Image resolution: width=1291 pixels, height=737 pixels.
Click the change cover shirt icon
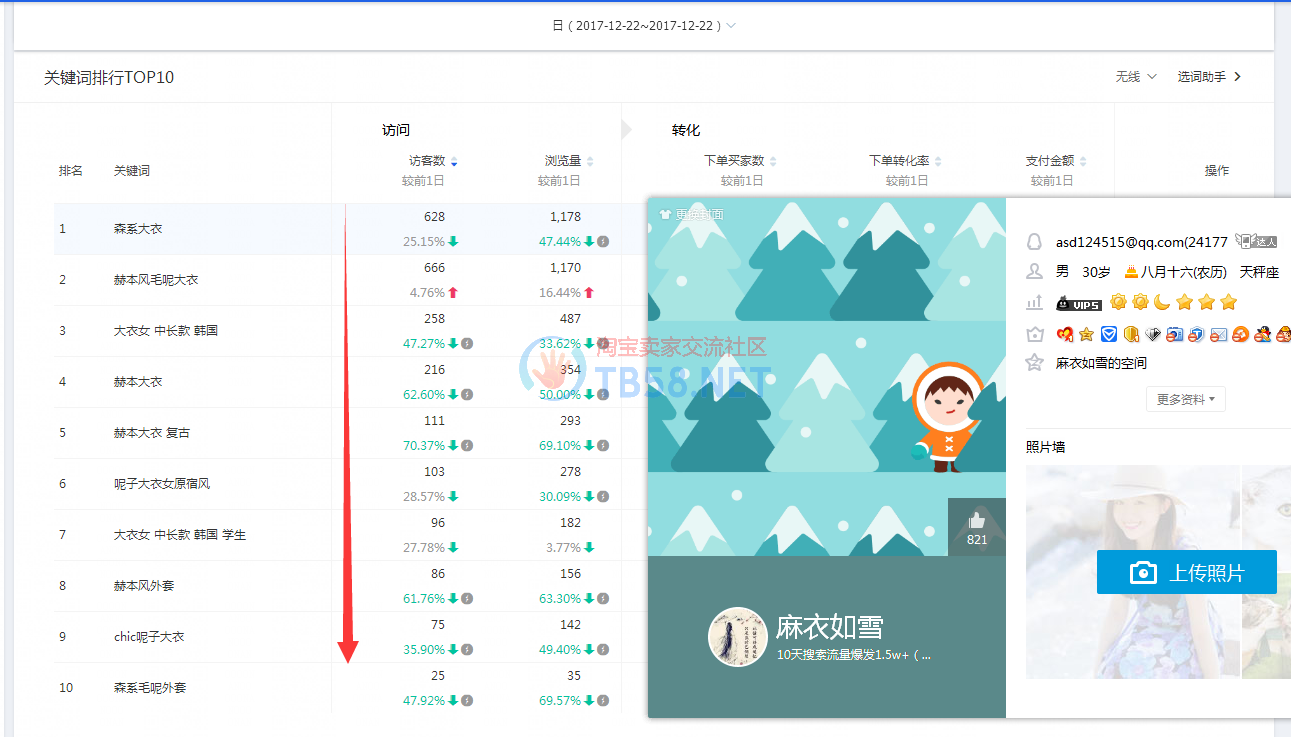(666, 214)
